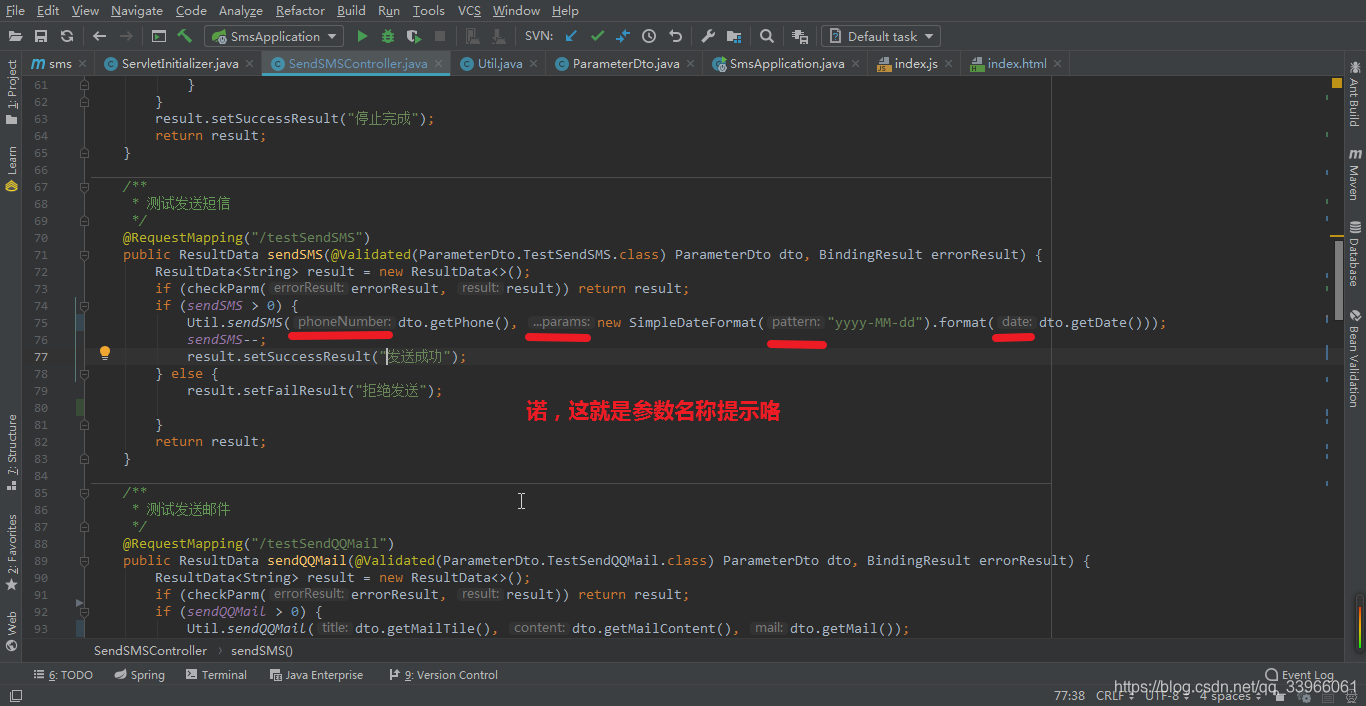
Task: Show SVN history clock icon
Action: (x=649, y=36)
